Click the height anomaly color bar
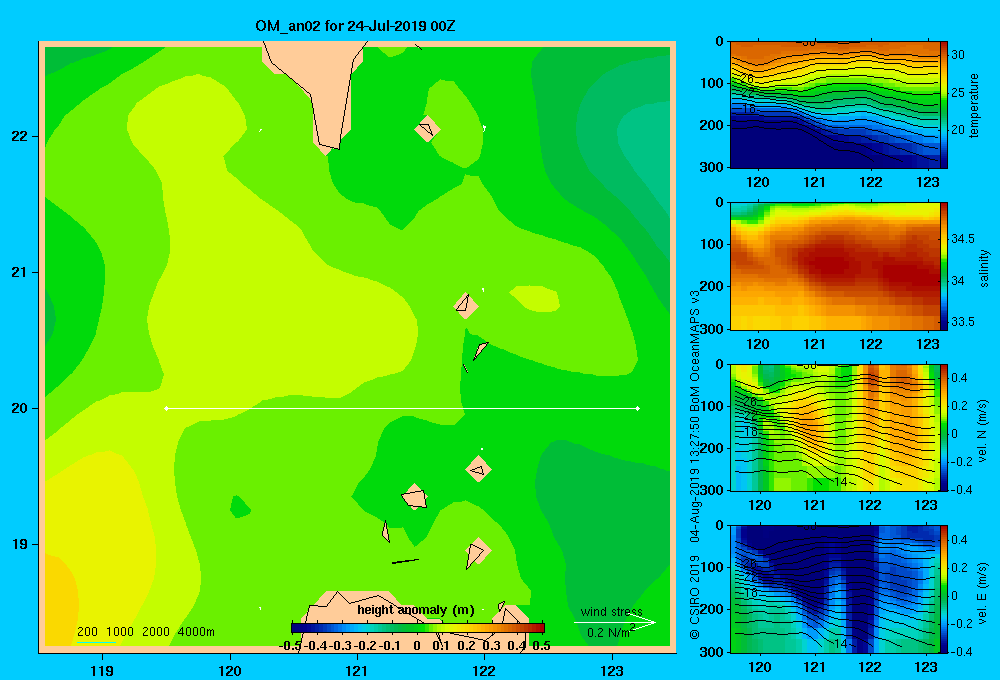The height and width of the screenshot is (680, 1000). tap(418, 628)
